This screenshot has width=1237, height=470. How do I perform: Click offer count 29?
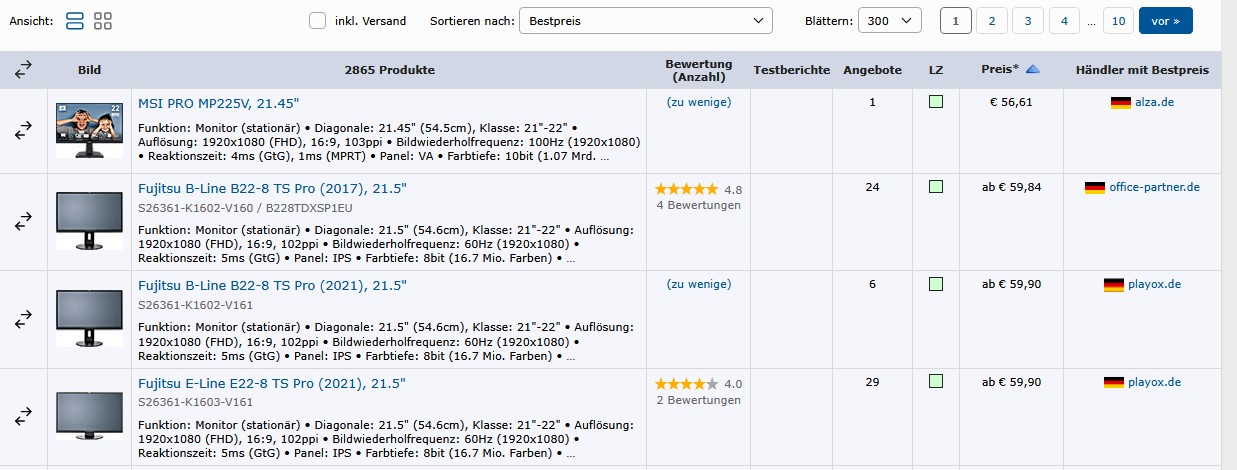click(872, 382)
